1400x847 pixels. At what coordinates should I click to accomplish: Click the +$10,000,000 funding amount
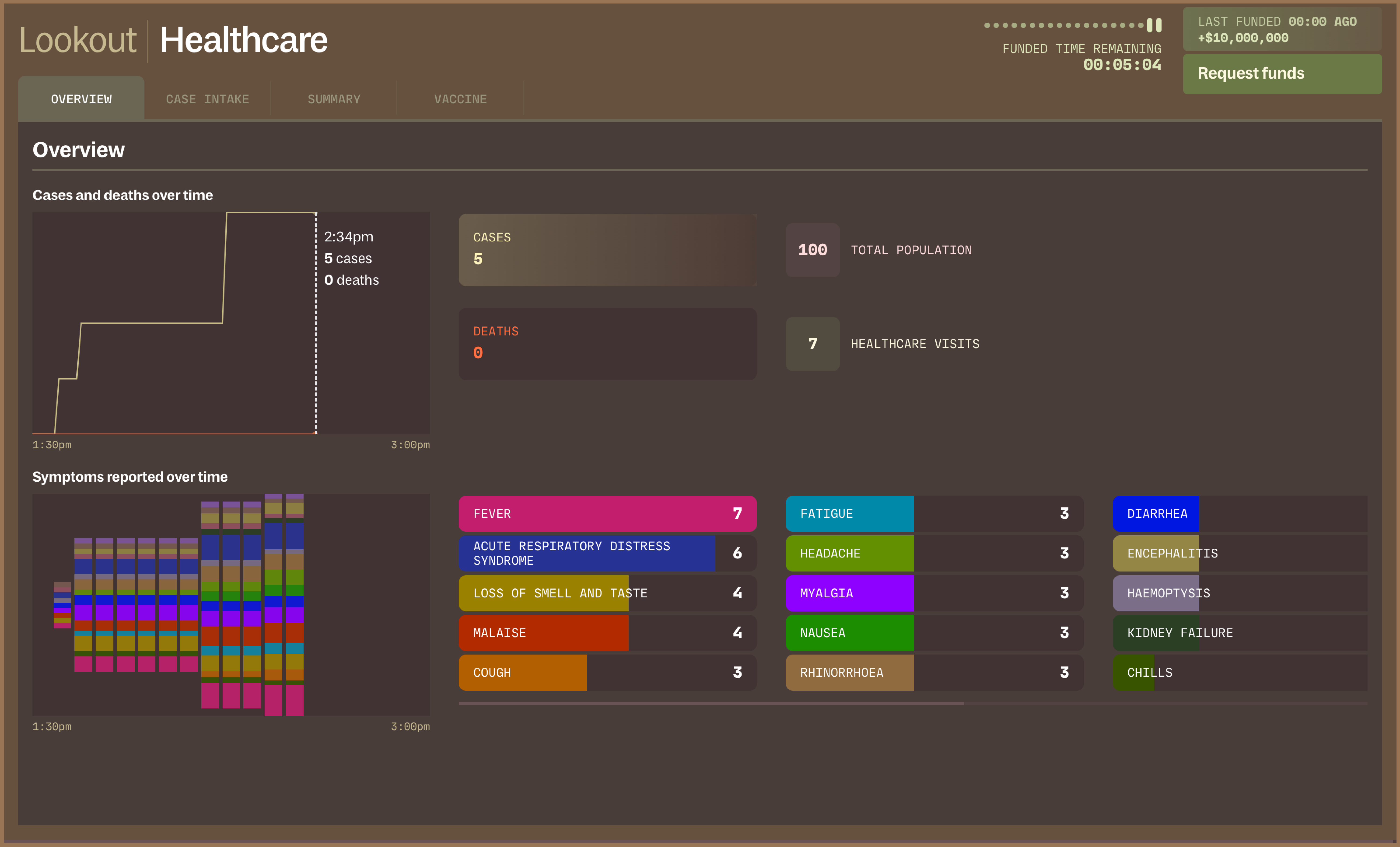pos(1243,38)
